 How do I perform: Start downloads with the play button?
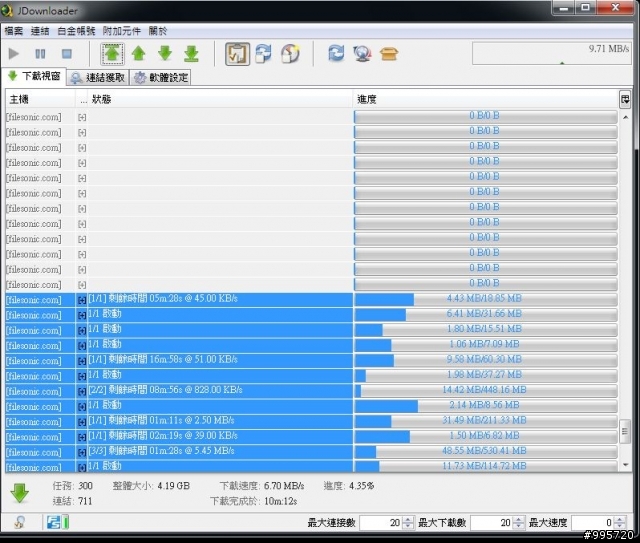13,53
